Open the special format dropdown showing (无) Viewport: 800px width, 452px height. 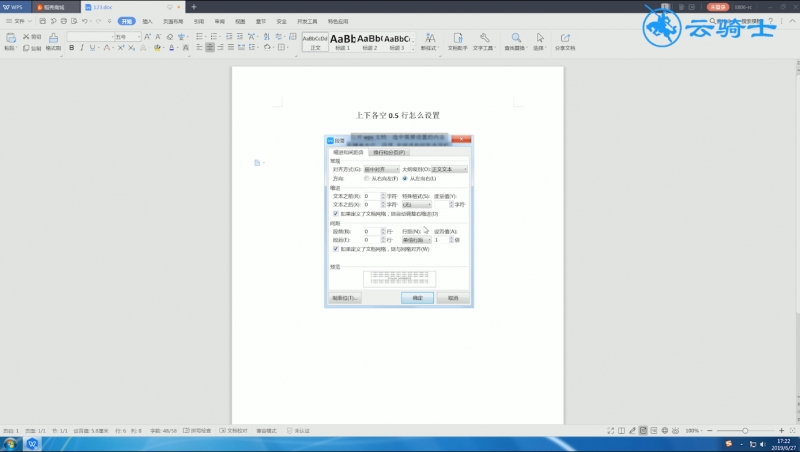tap(417, 205)
